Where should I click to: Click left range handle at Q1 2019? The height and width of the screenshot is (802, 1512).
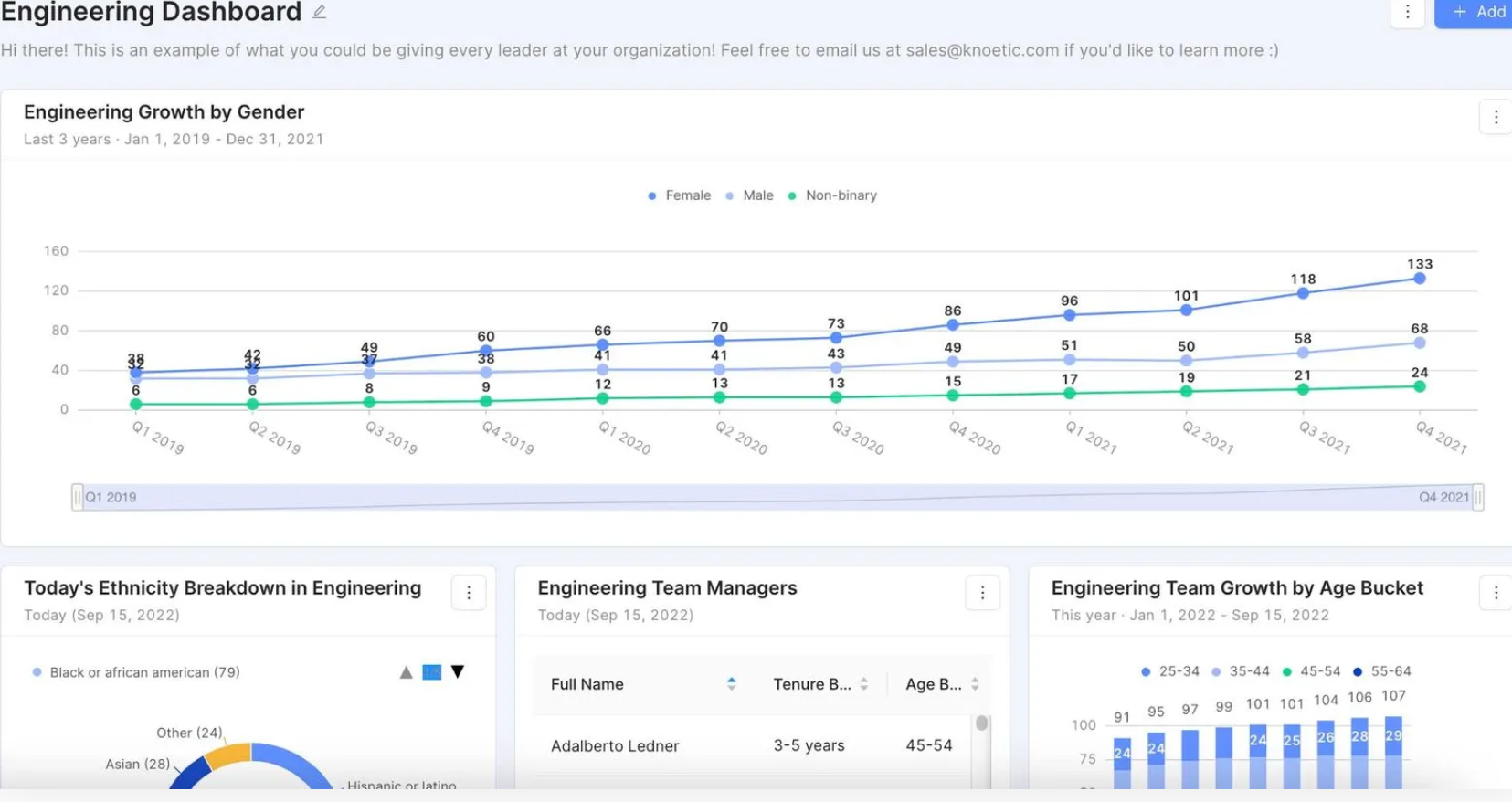78,497
